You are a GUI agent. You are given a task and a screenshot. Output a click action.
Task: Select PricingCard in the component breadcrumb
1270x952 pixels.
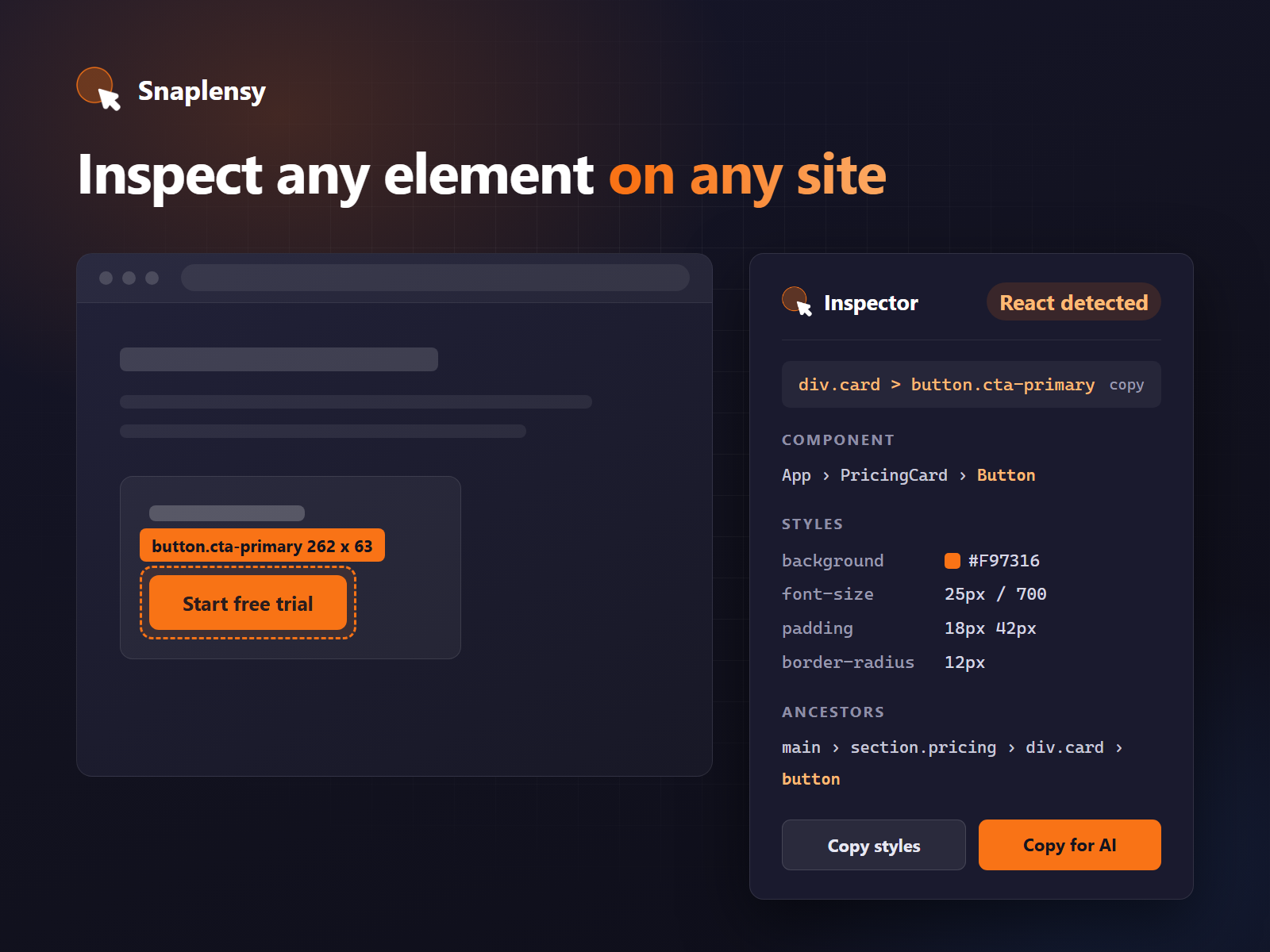coord(894,475)
